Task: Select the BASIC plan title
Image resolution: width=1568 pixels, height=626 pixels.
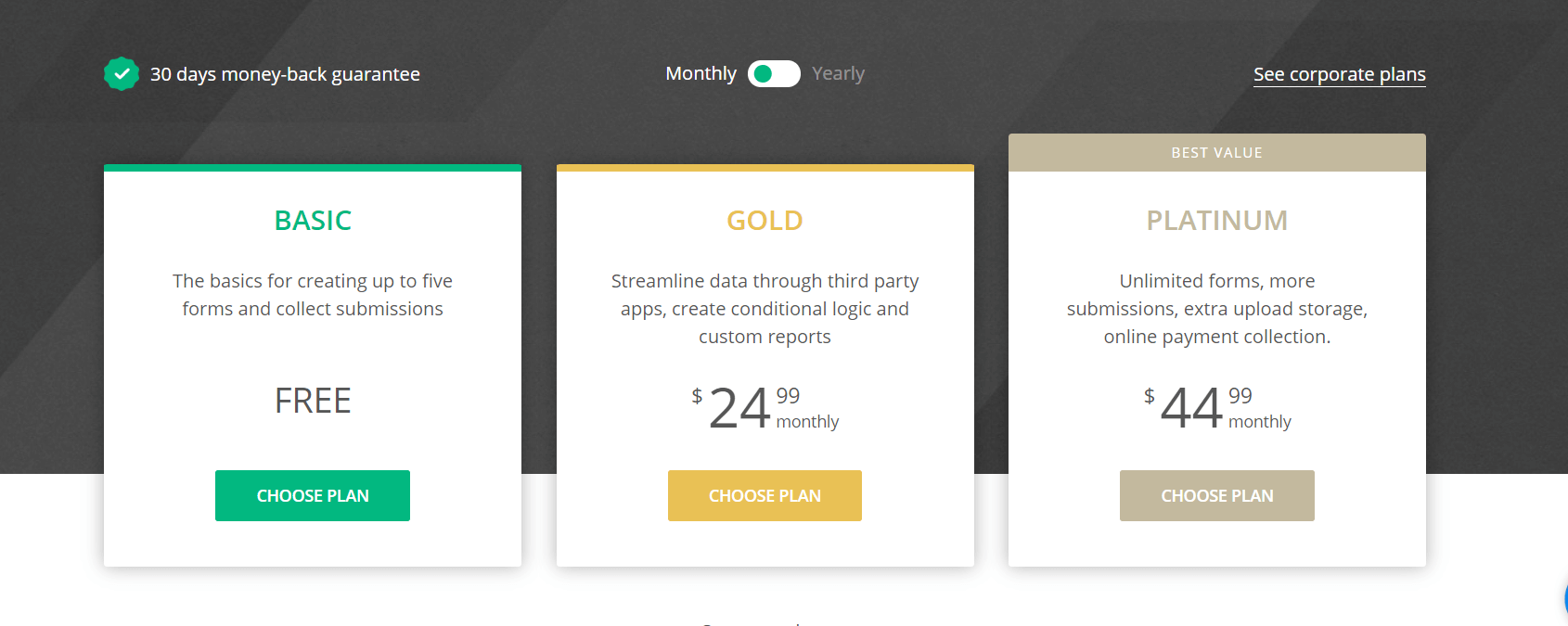Action: tap(313, 221)
